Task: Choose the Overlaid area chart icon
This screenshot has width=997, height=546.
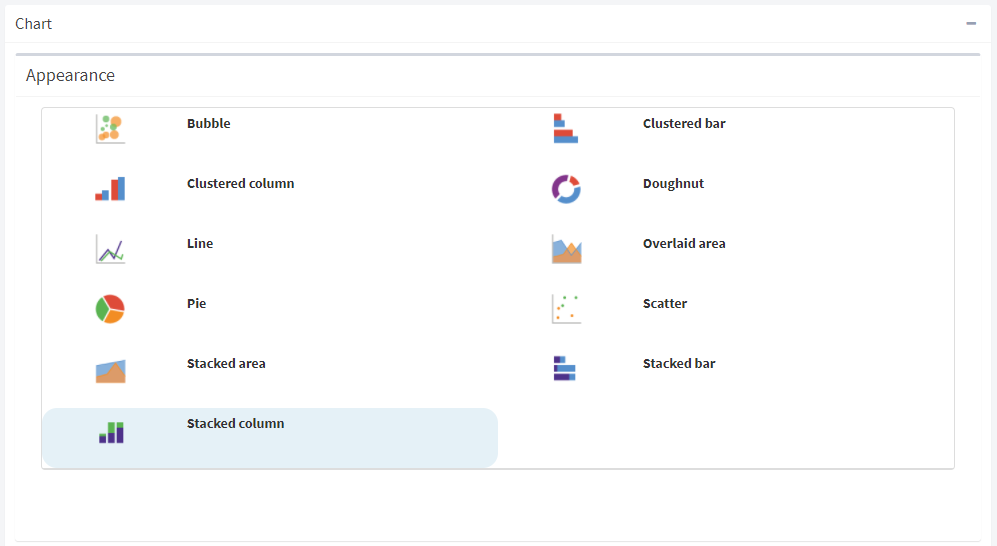Action: (x=567, y=249)
